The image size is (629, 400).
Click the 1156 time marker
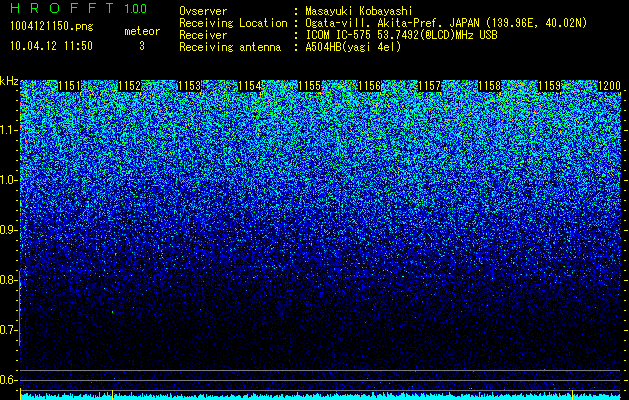(x=369, y=86)
